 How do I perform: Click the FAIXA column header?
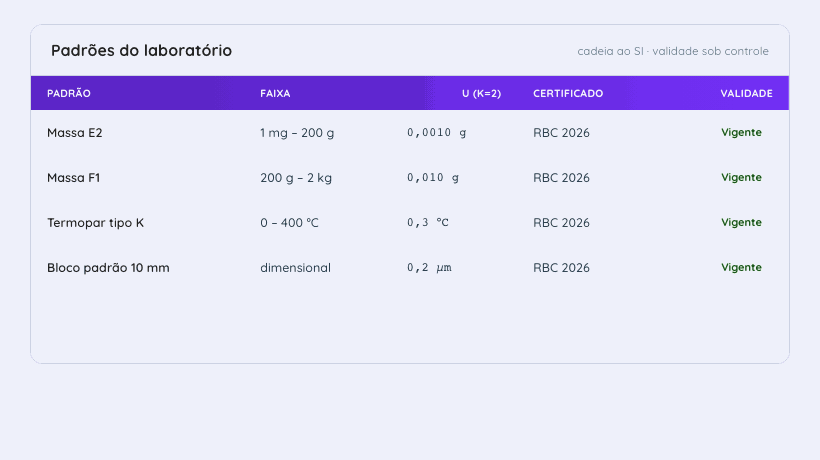275,94
